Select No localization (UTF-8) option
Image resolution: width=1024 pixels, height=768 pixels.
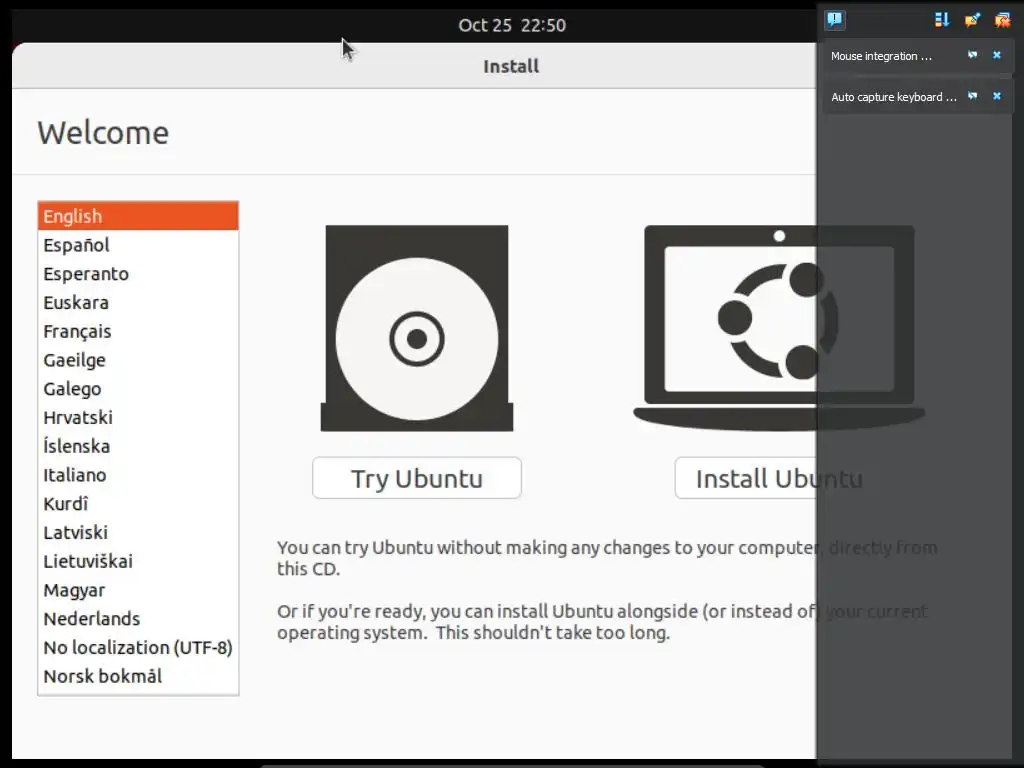[138, 647]
